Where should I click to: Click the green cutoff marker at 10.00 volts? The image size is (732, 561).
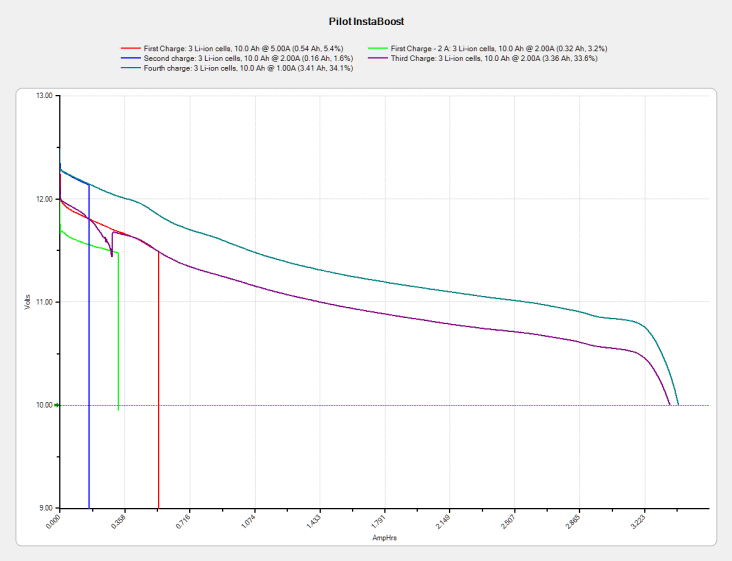[x=57, y=405]
